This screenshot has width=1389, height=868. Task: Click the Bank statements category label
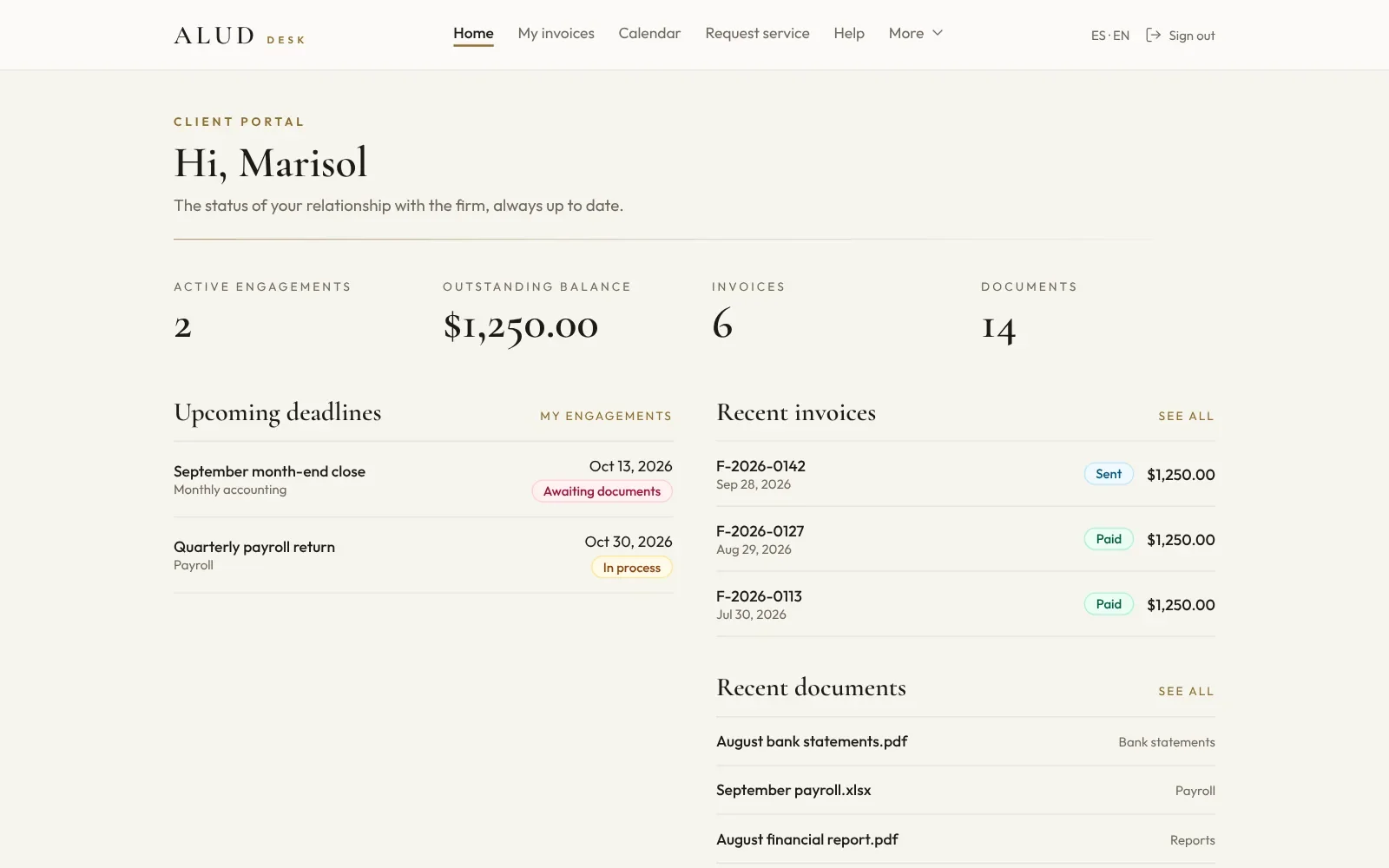(1167, 742)
